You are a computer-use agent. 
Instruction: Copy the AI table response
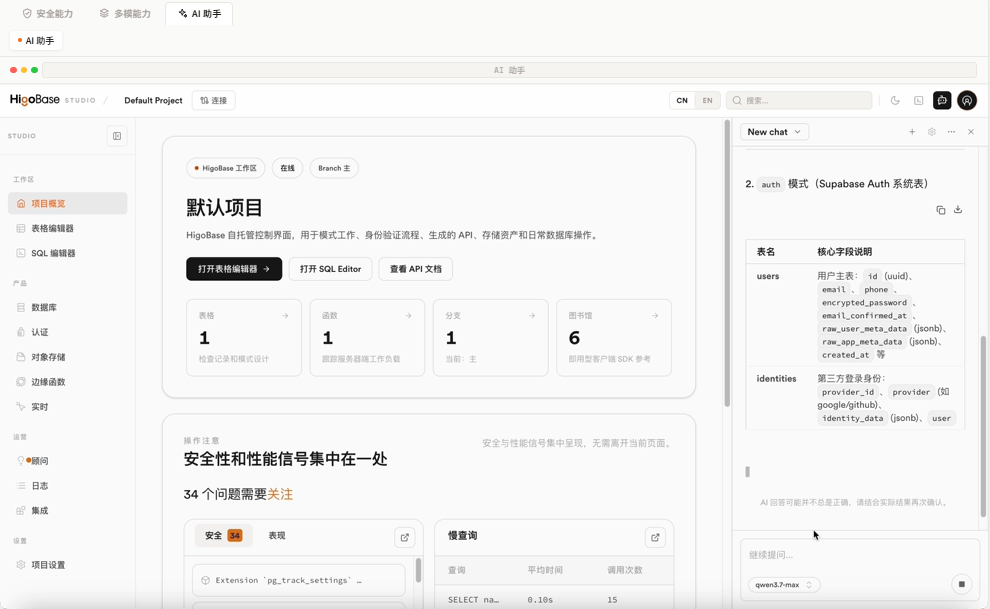[x=941, y=210]
